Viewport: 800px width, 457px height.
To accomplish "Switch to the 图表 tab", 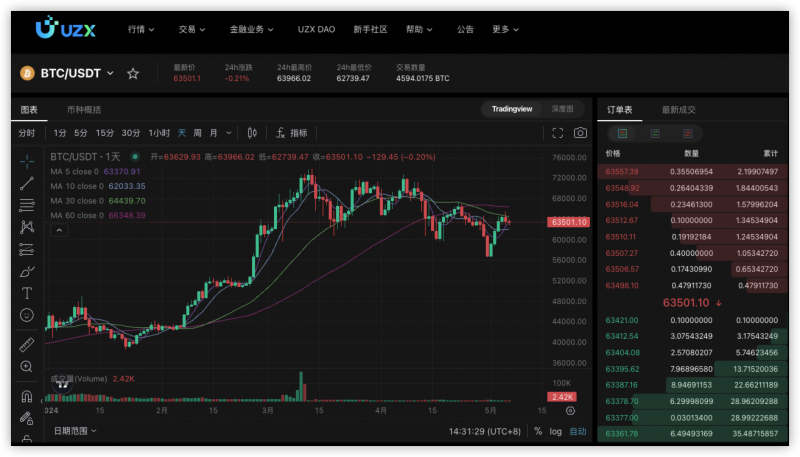I will coord(29,110).
